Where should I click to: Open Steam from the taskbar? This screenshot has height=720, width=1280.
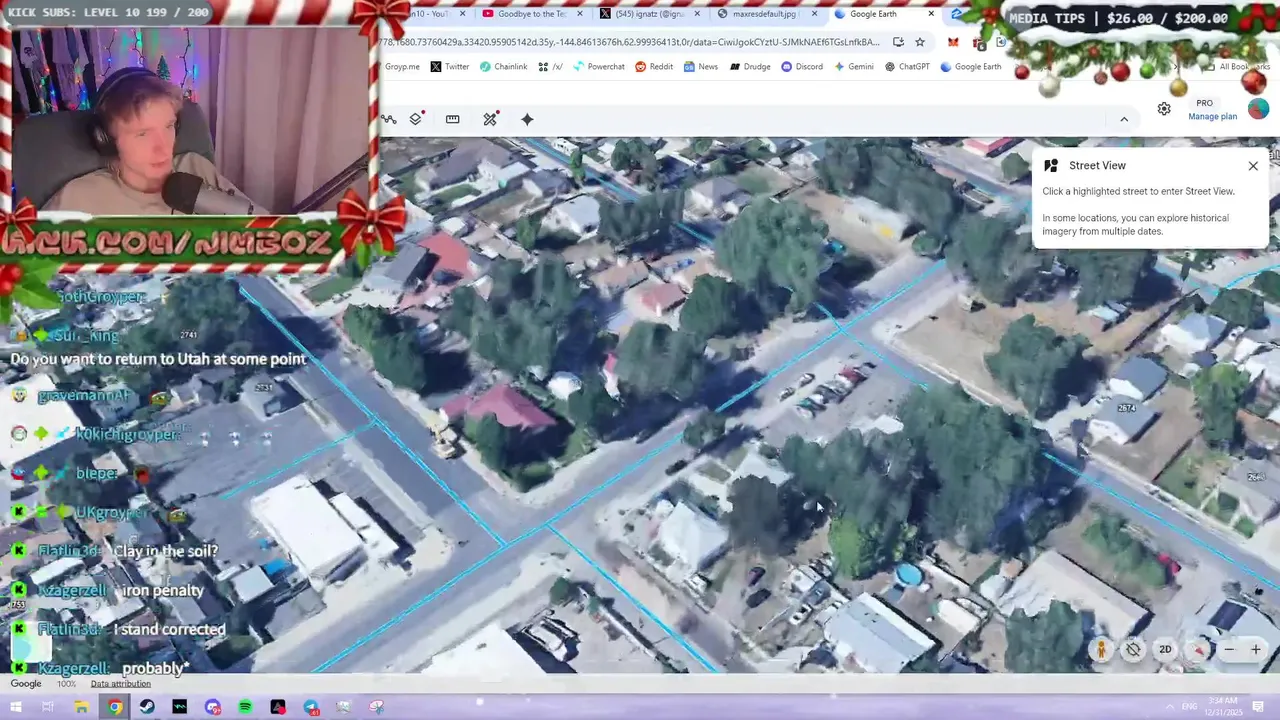pyautogui.click(x=147, y=707)
